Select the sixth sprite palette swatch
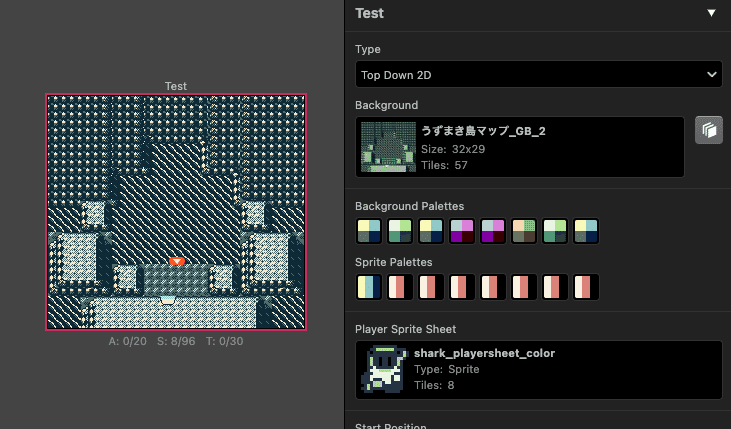Viewport: 731px width, 429px height. (x=524, y=287)
